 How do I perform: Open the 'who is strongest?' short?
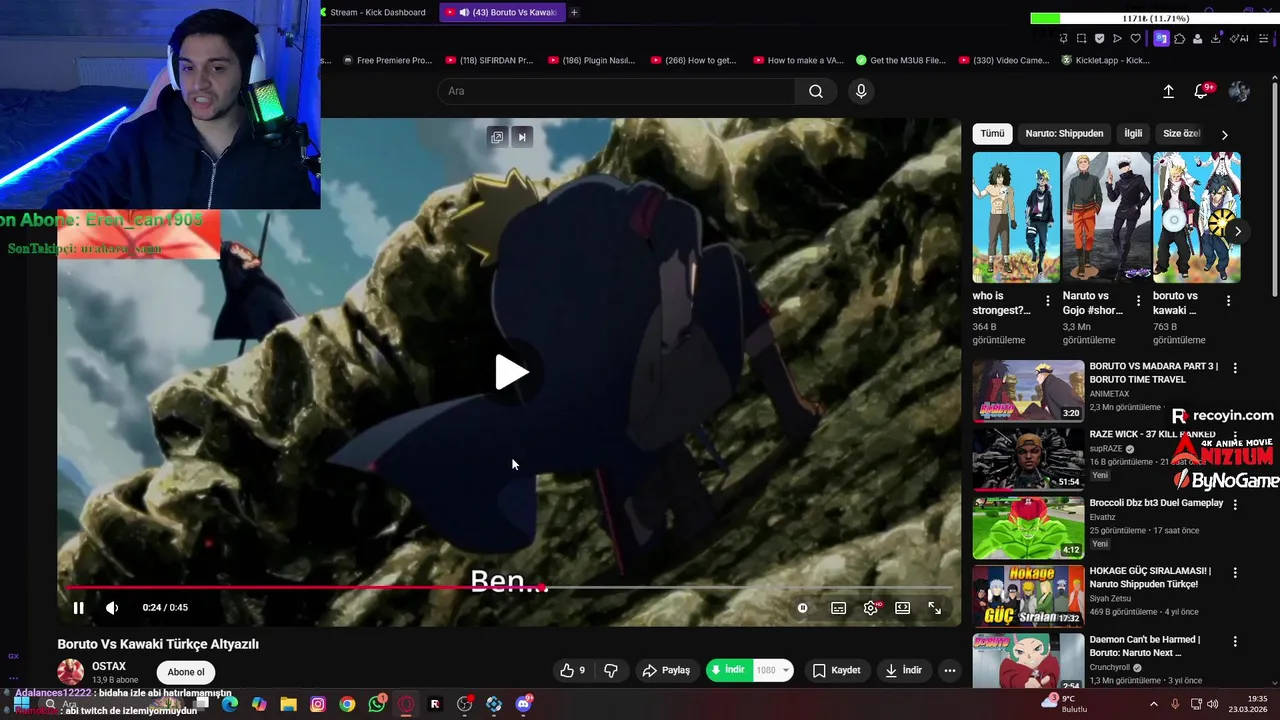pos(1016,217)
